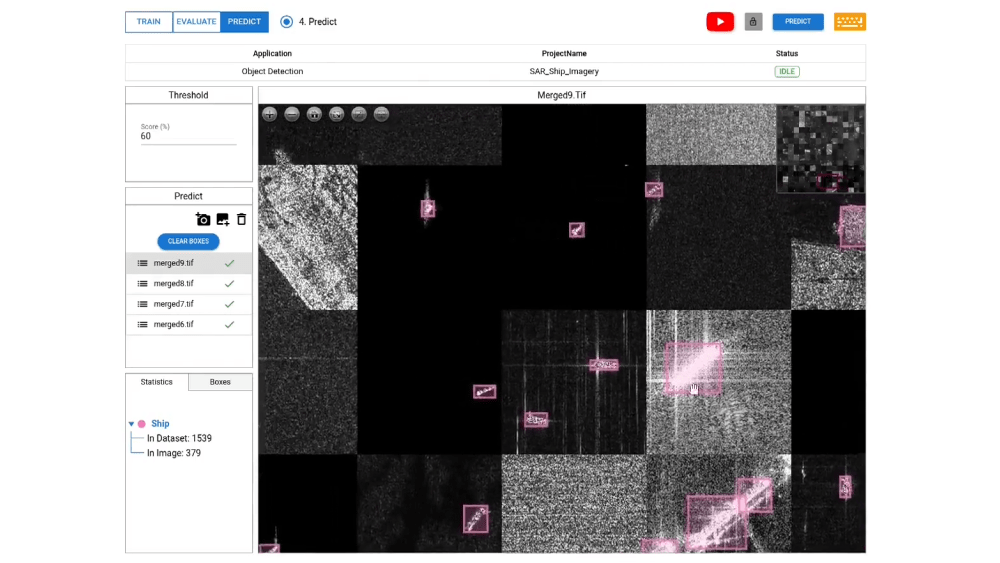Switch to the Evaluate tab

[196, 22]
